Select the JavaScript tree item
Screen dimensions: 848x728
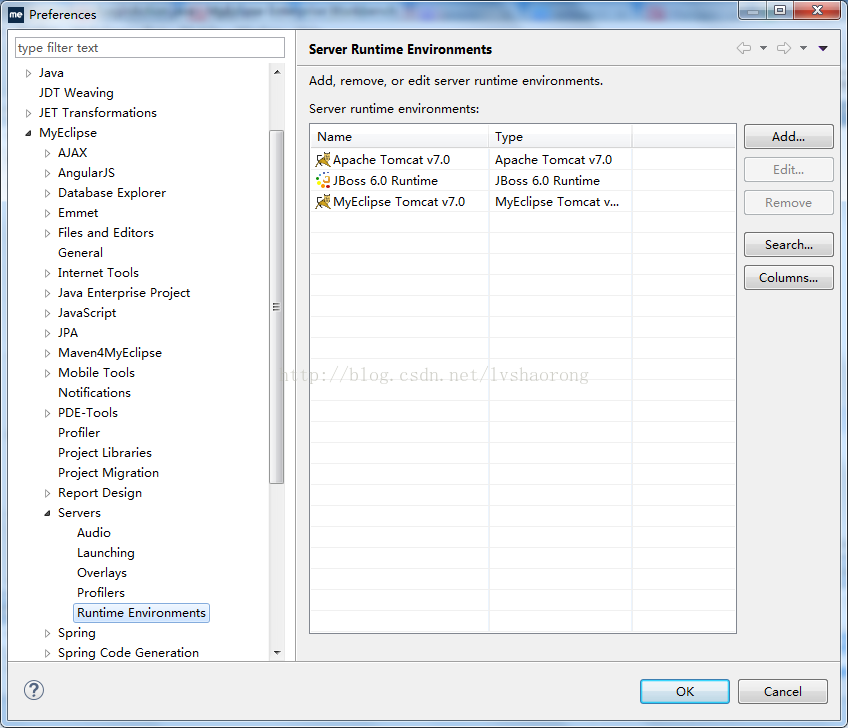coord(87,313)
